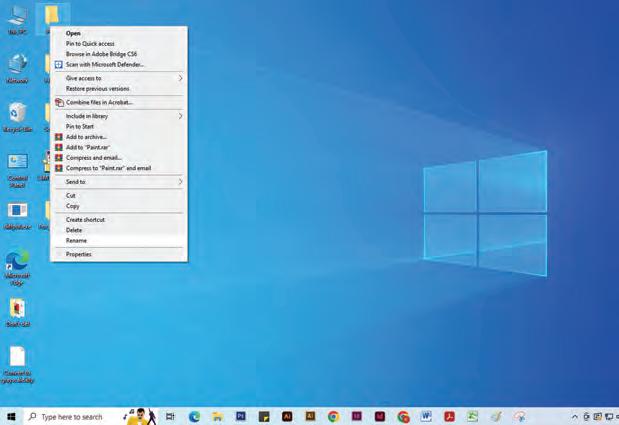Choose Compress to "Paint.rar" and email
The width and height of the screenshot is (619, 425).
(119, 168)
